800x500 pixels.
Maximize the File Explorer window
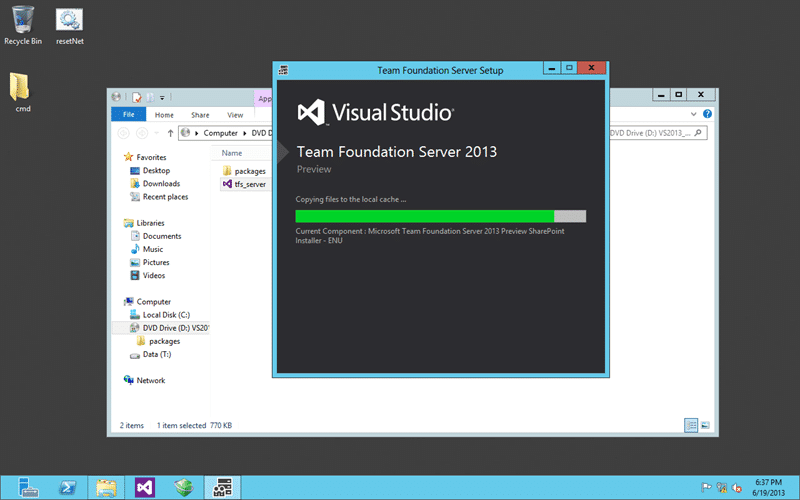[x=679, y=95]
